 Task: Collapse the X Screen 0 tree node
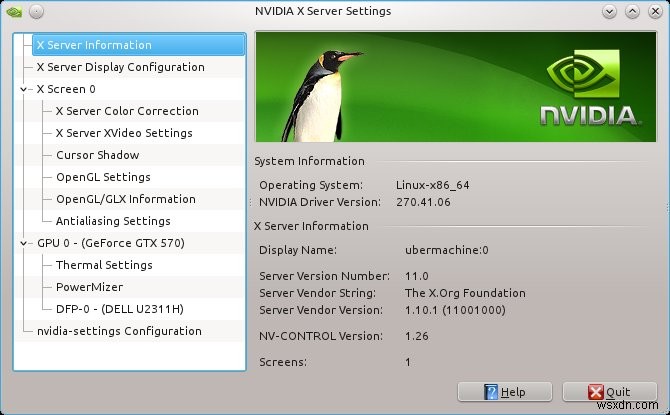(24, 89)
